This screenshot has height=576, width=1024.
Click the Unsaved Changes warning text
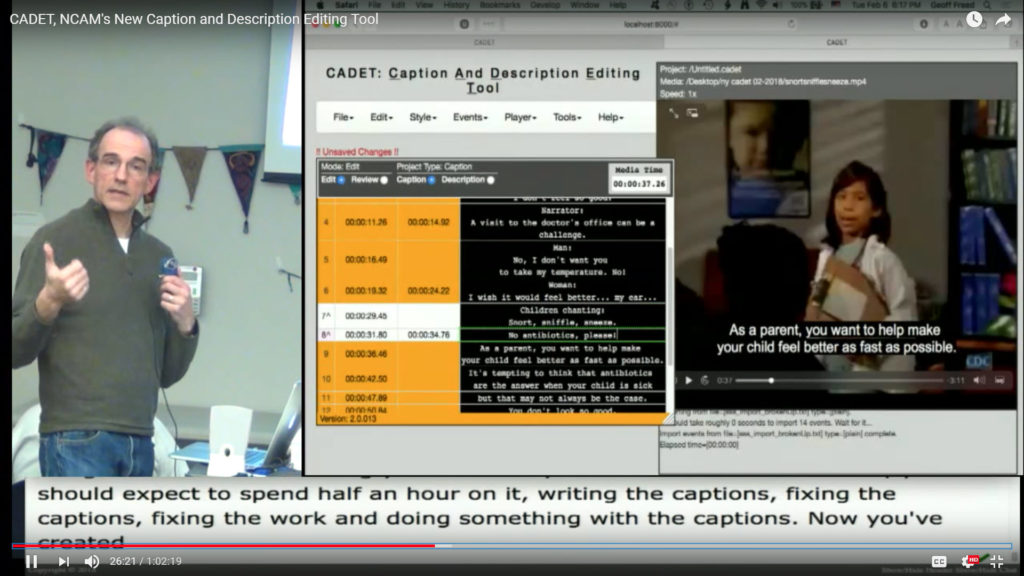point(357,152)
